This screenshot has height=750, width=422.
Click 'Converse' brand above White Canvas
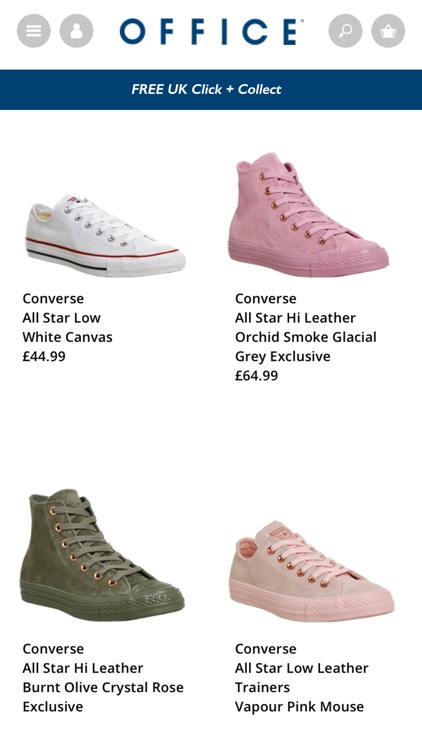tap(53, 298)
